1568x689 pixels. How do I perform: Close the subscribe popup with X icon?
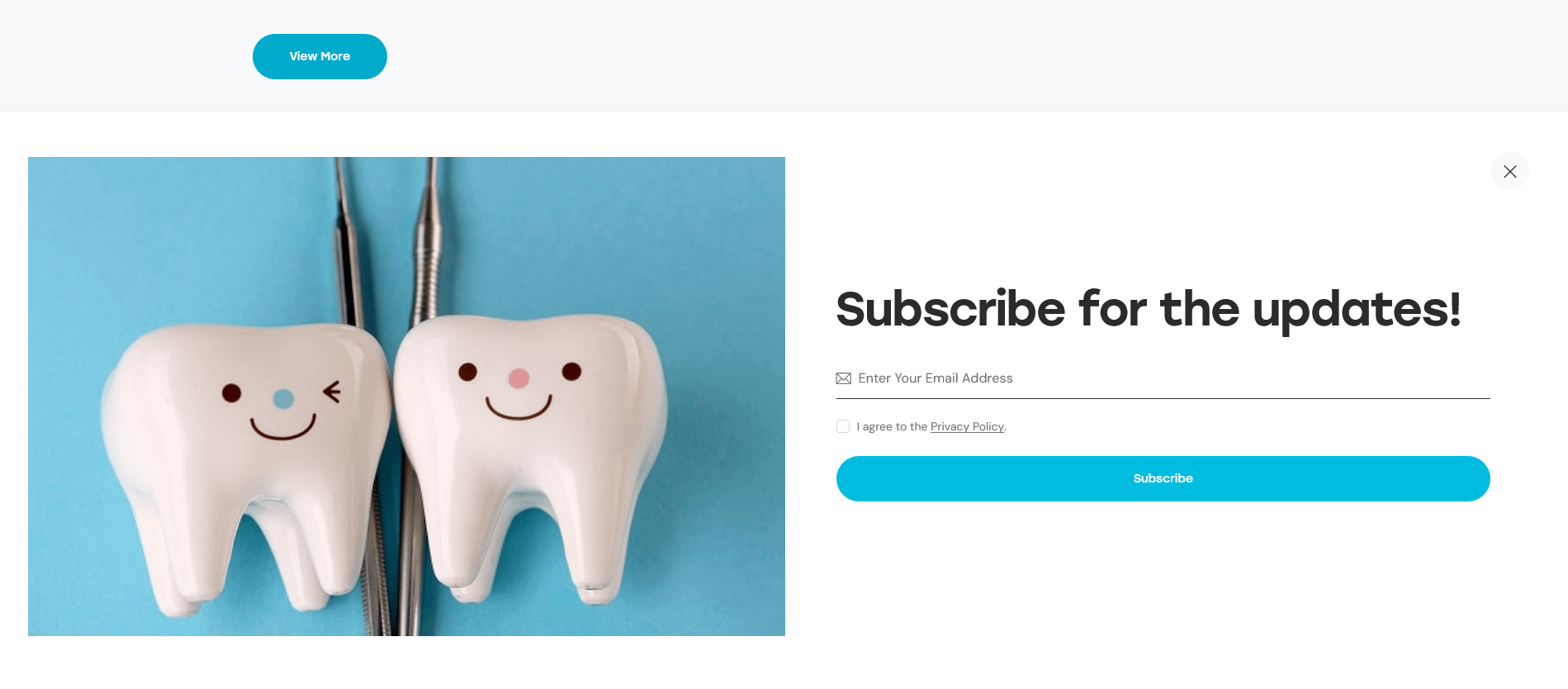tap(1509, 171)
